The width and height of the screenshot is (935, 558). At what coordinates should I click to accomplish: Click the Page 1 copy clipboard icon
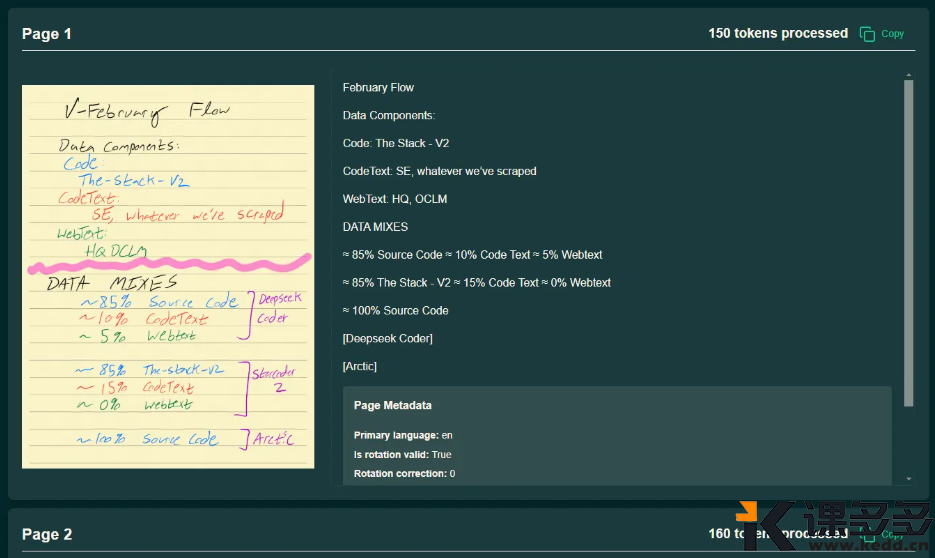pyautogui.click(x=867, y=34)
